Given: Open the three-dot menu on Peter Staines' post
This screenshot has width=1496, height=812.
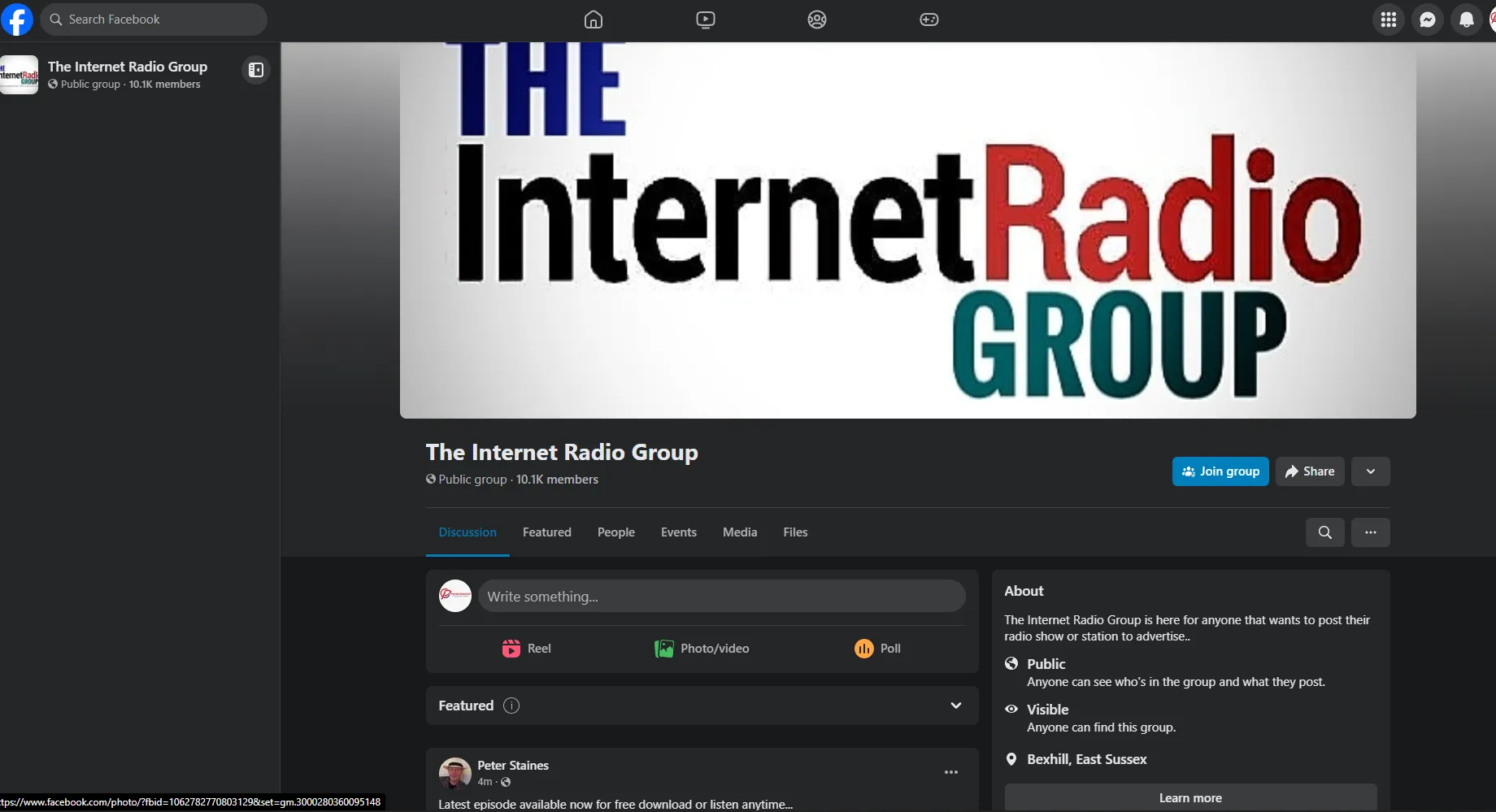Looking at the screenshot, I should 950,771.
